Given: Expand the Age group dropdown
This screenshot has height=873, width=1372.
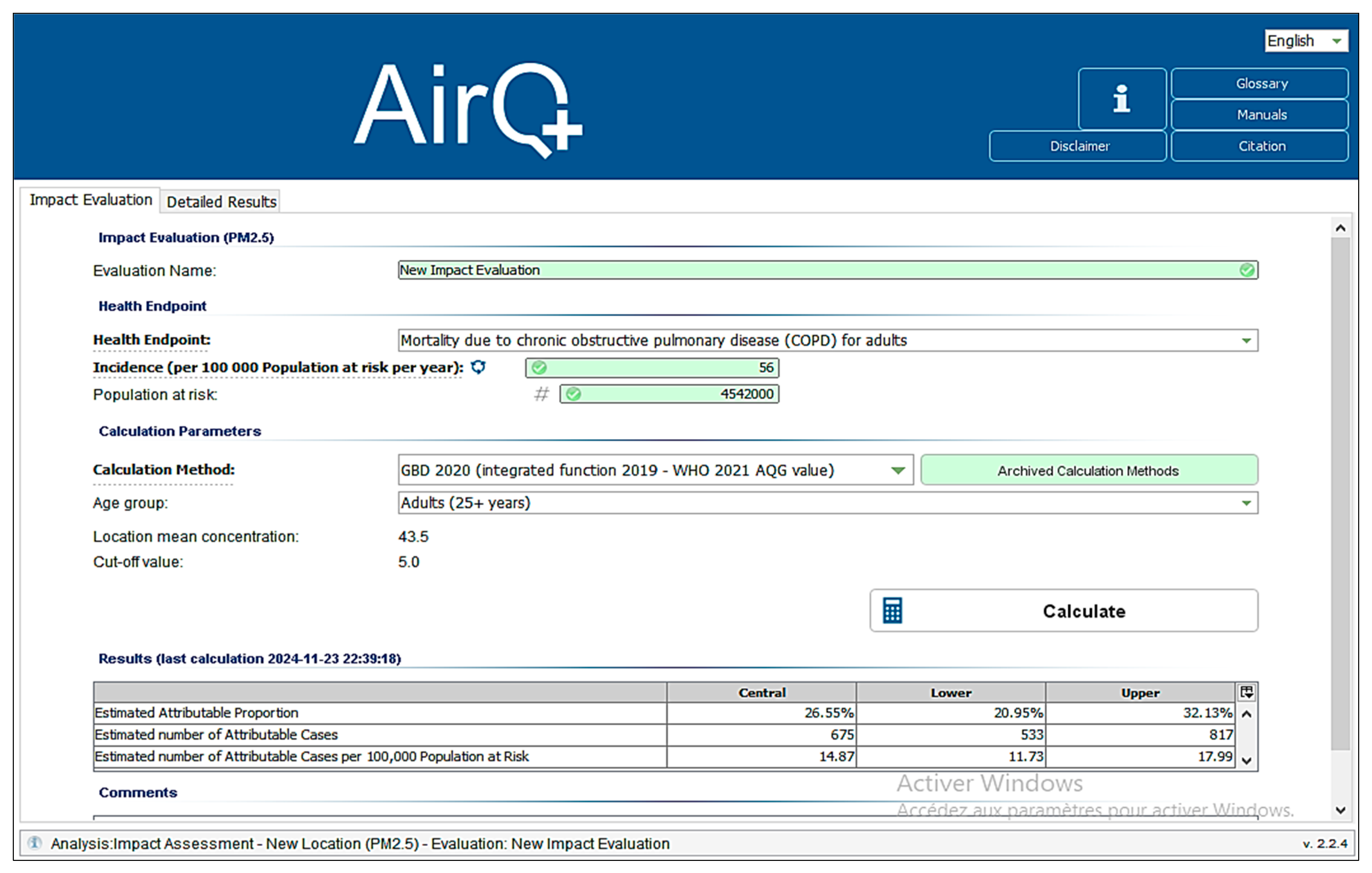Looking at the screenshot, I should (1246, 503).
